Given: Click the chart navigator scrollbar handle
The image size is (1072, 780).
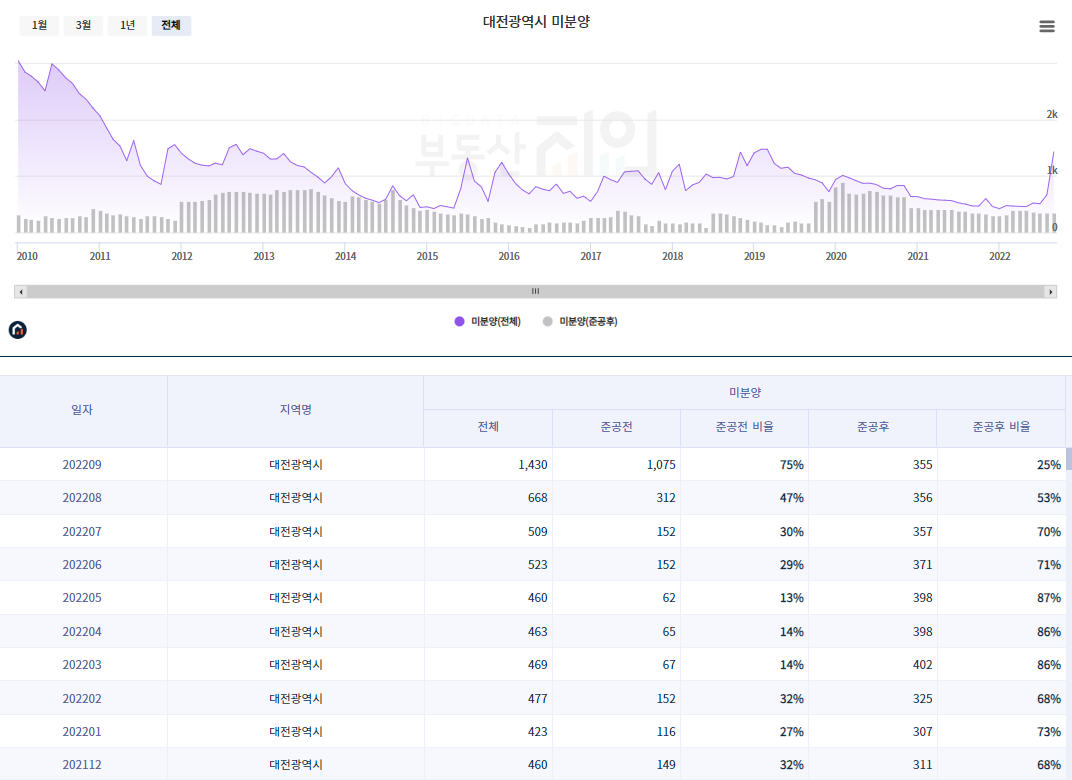Looking at the screenshot, I should pyautogui.click(x=535, y=292).
